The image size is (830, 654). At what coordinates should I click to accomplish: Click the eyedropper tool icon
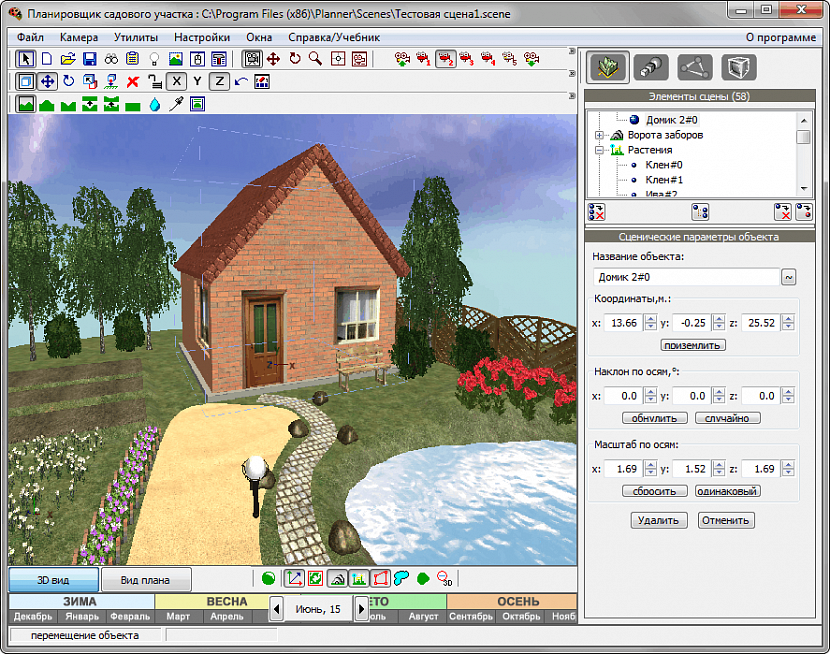click(176, 103)
